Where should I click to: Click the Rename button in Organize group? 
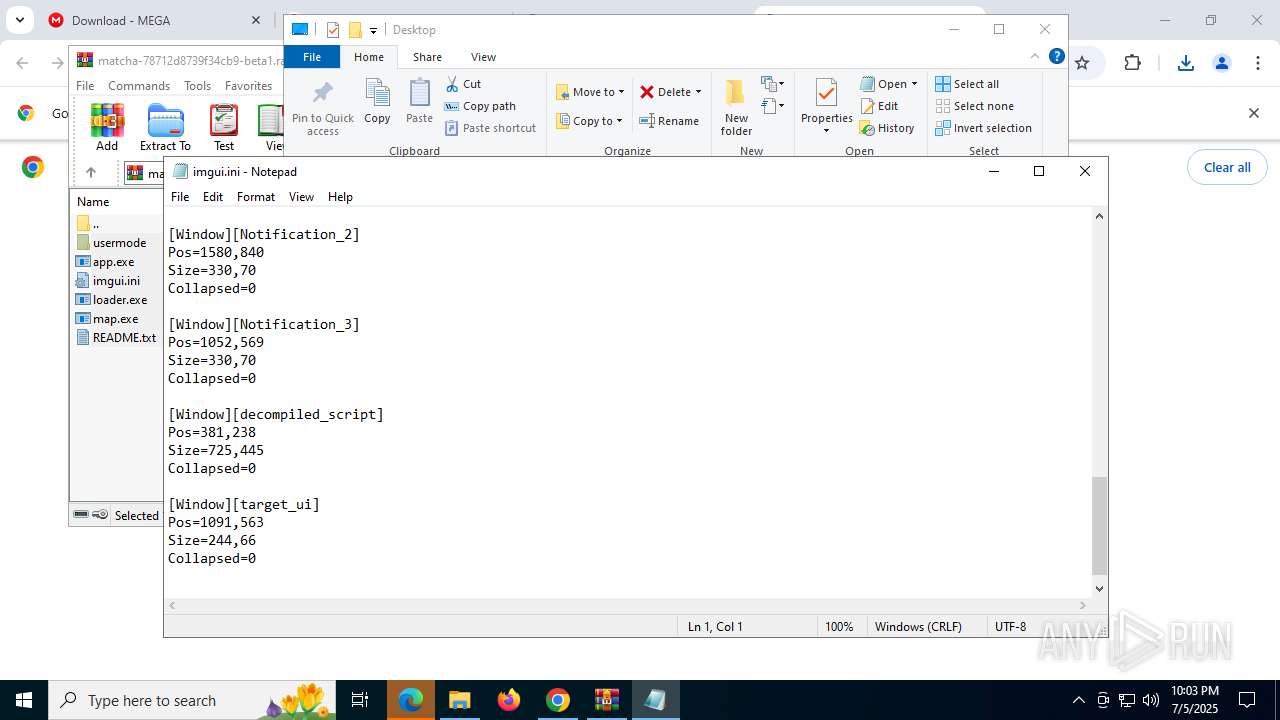(x=669, y=121)
